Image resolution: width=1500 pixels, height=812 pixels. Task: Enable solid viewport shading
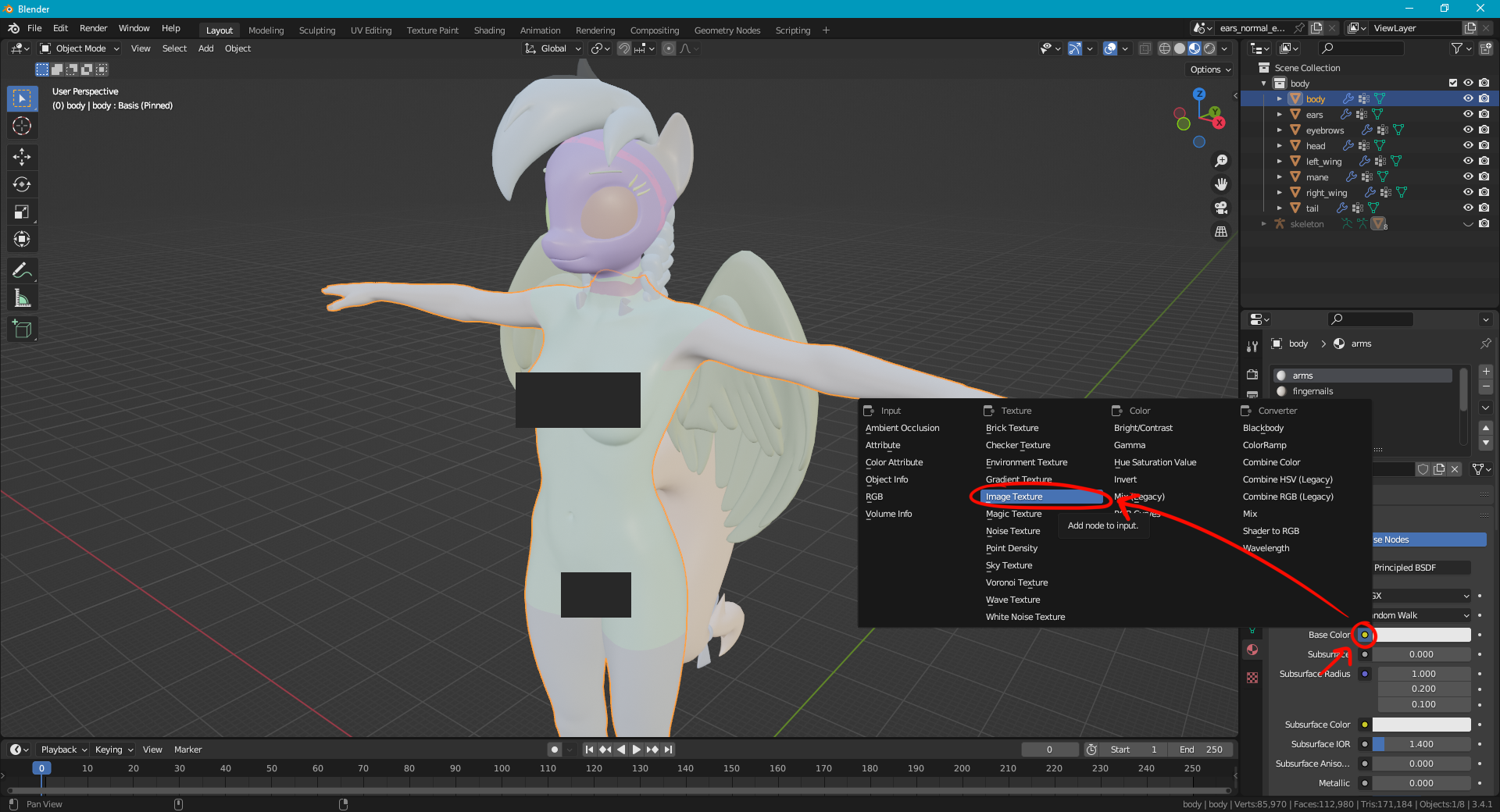(x=1180, y=48)
